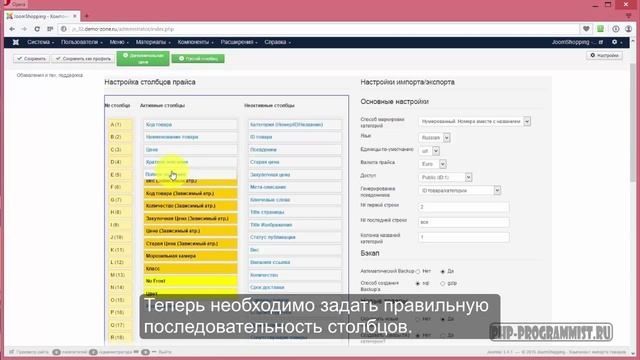
Task: Select orange column Морозильная камера
Action: point(190,256)
